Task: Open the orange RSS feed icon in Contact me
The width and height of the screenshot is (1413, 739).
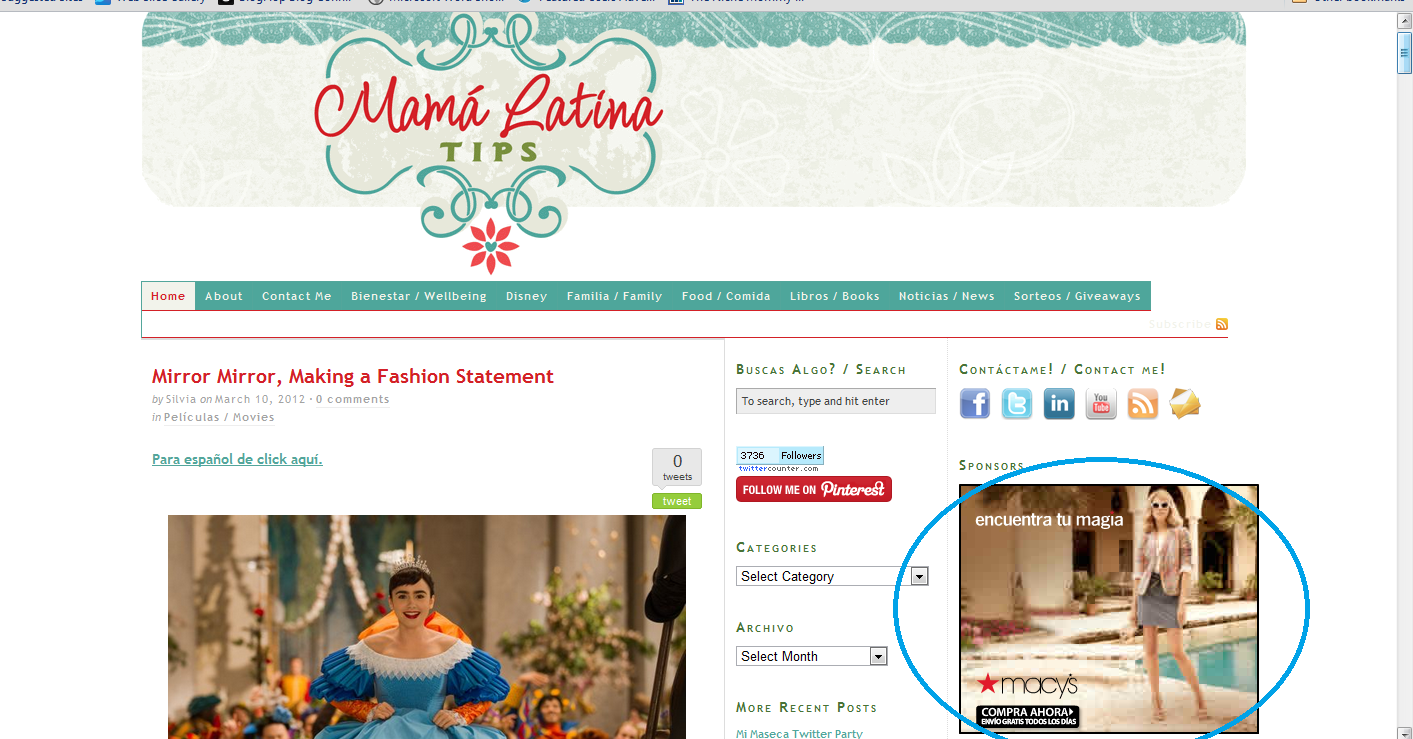Action: pyautogui.click(x=1143, y=403)
